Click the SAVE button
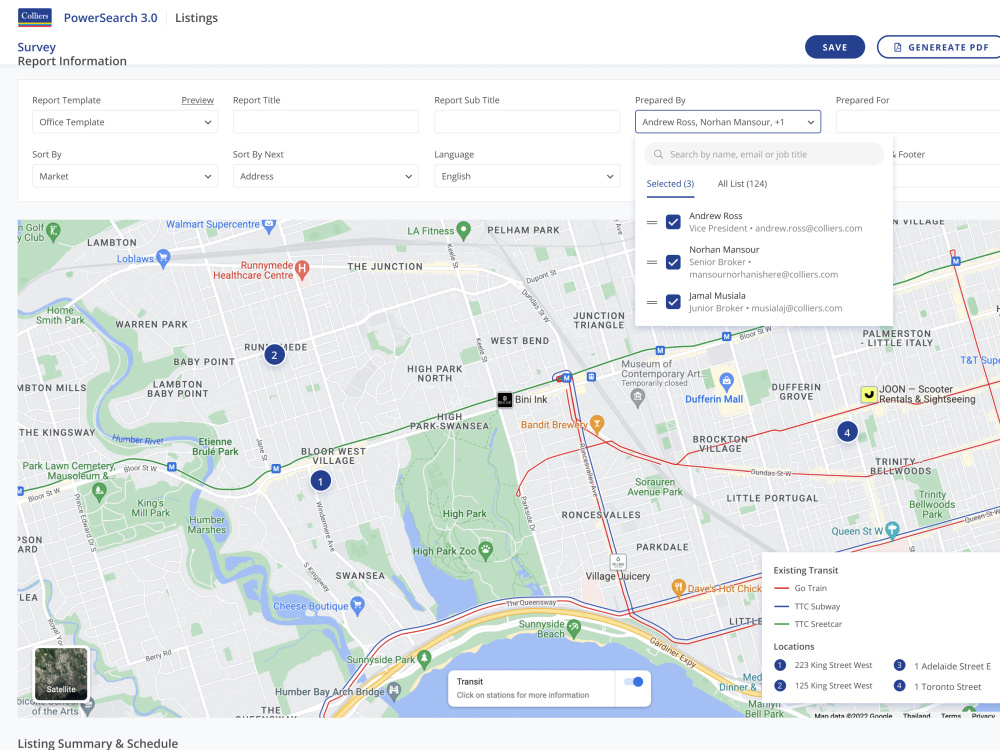The height and width of the screenshot is (750, 1000). tap(835, 47)
